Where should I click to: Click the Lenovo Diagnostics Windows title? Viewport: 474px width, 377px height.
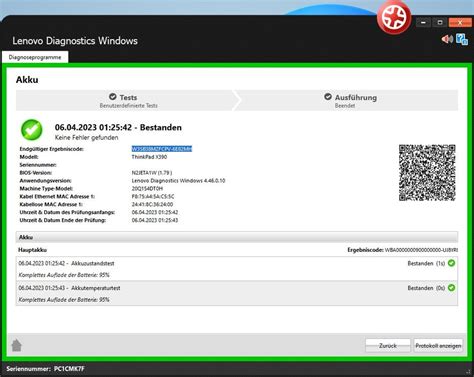(x=75, y=41)
